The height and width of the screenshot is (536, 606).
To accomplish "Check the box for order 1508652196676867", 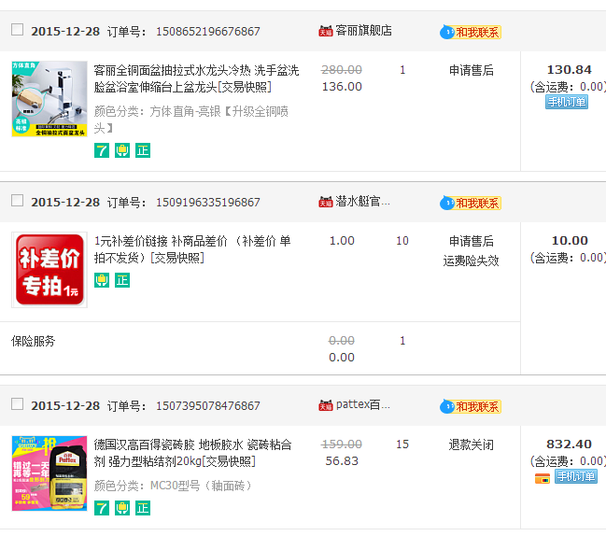I will (x=17, y=30).
